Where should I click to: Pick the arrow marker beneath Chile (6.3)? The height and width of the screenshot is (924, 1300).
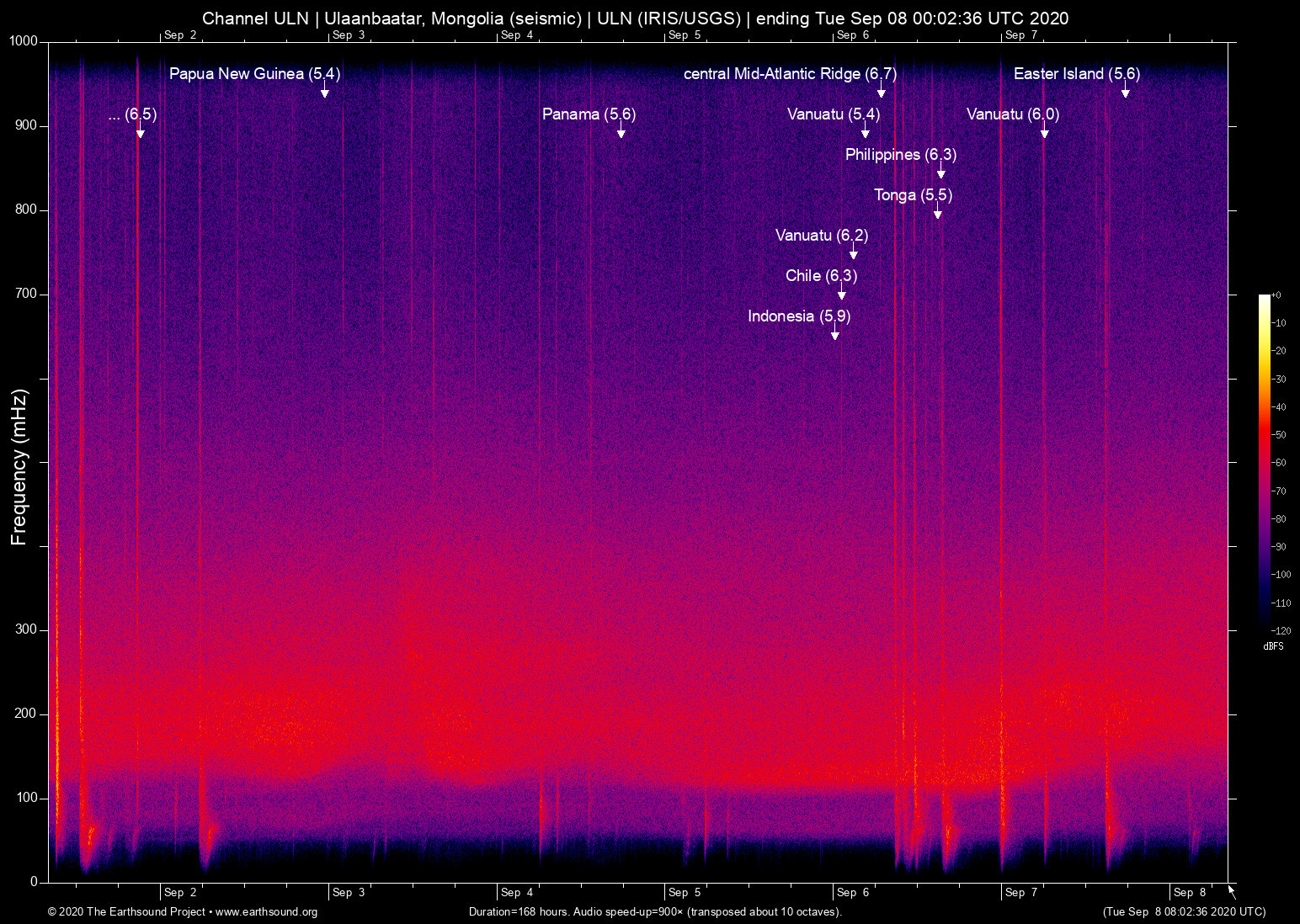[841, 294]
